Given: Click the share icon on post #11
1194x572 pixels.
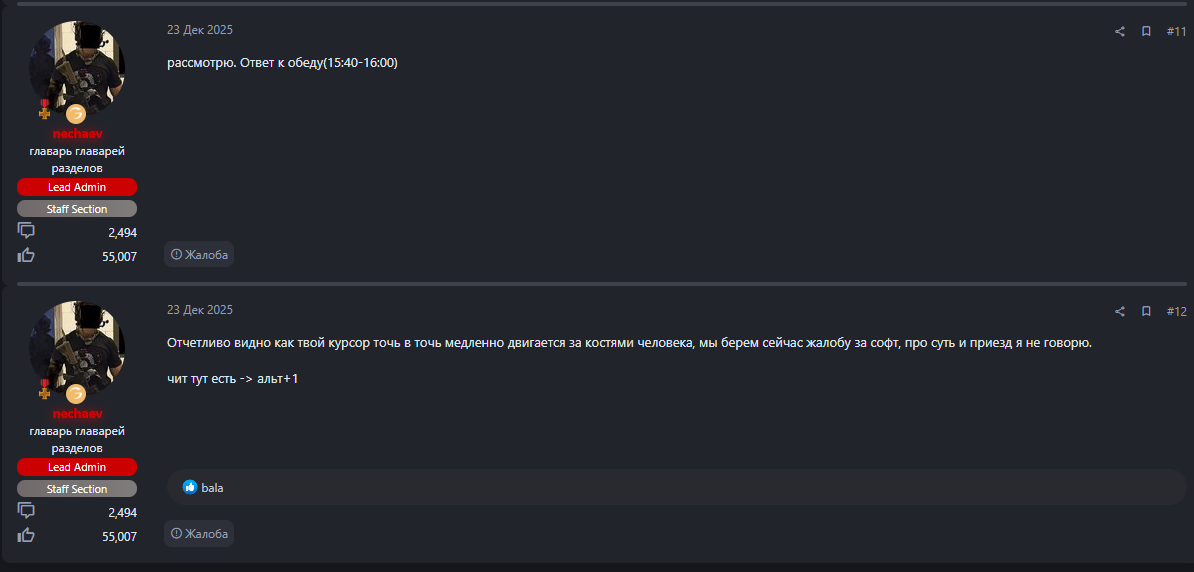Looking at the screenshot, I should tap(1120, 32).
